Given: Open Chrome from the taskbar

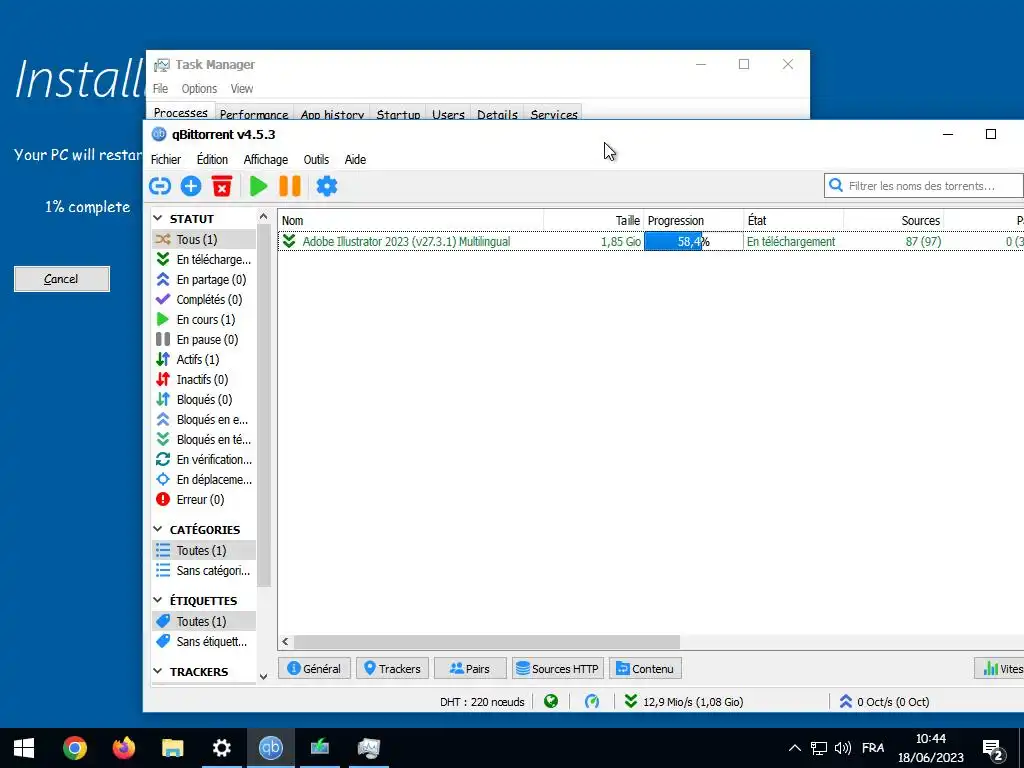Looking at the screenshot, I should click(x=74, y=748).
